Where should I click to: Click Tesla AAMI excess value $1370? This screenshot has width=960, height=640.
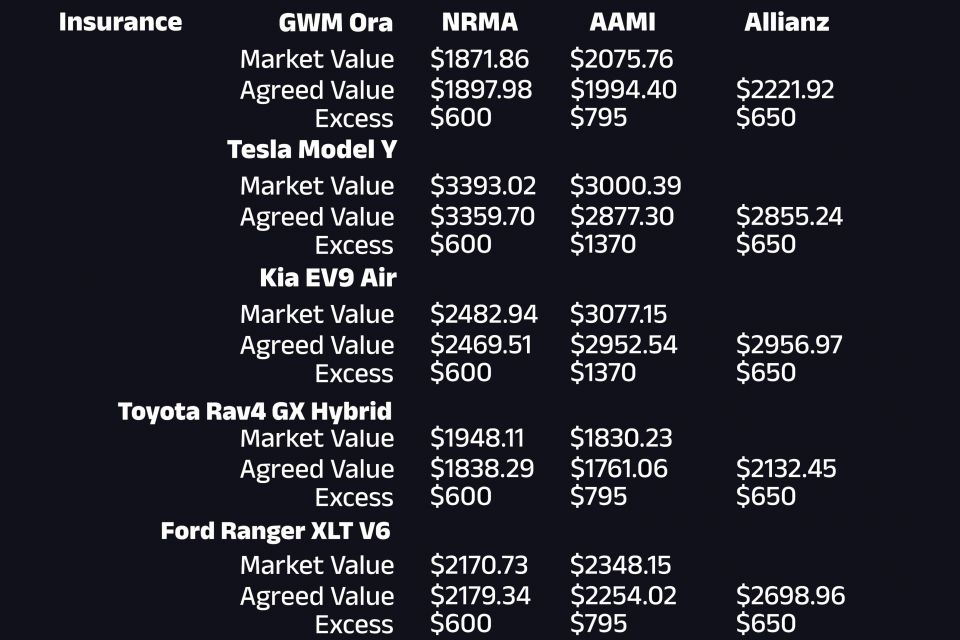[x=603, y=244]
